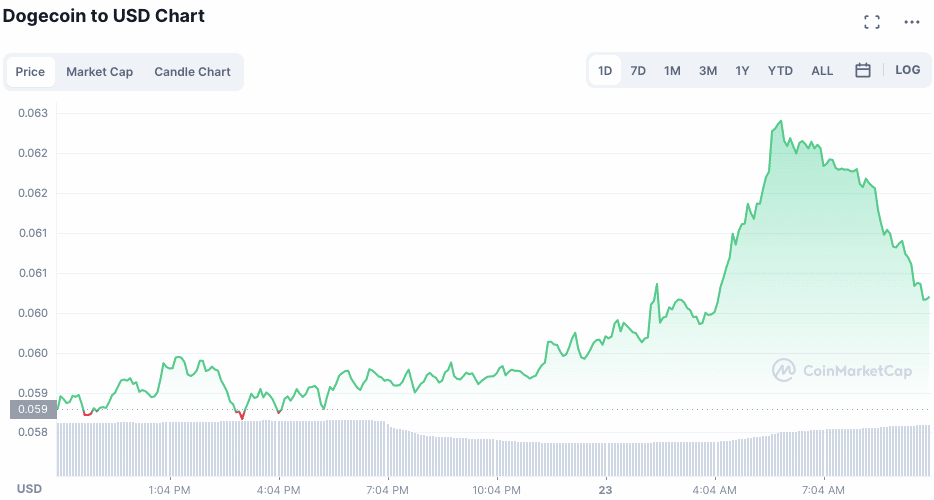
Task: Open the three-dot more options menu
Action: coord(911,22)
